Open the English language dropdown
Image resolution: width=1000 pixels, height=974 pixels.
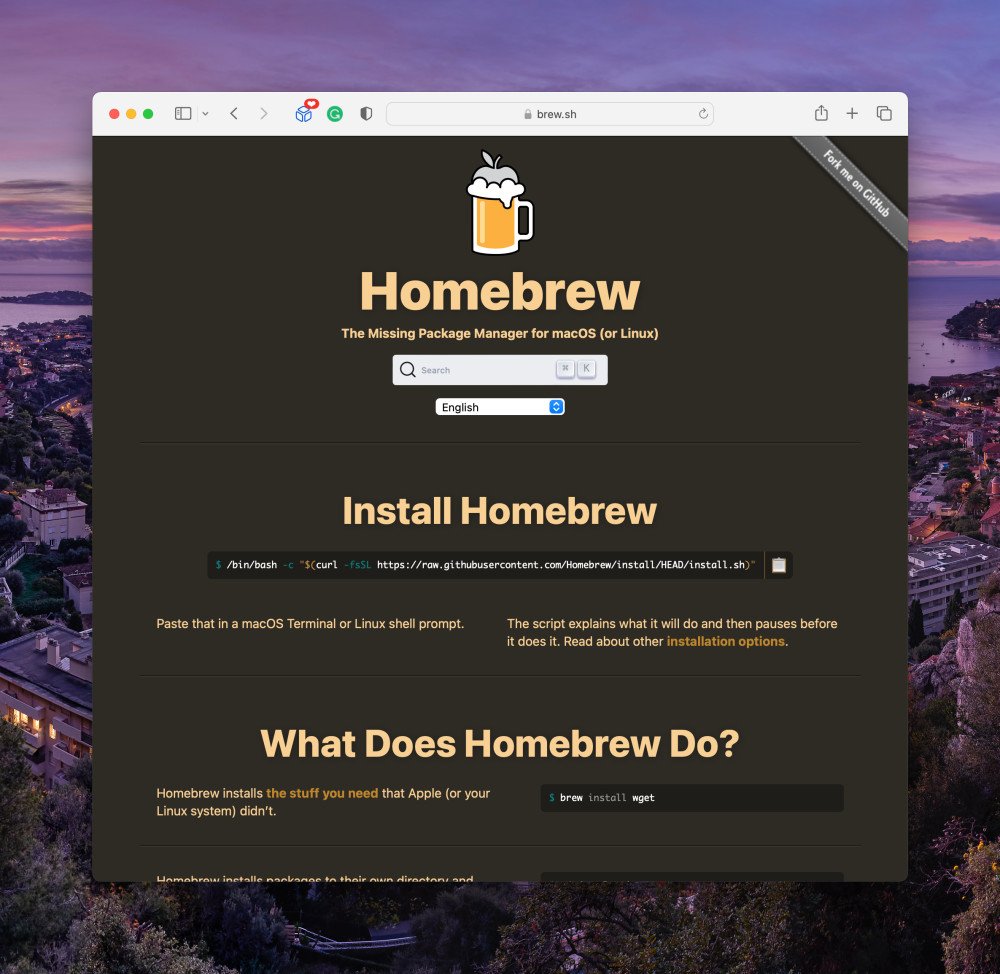tap(500, 407)
